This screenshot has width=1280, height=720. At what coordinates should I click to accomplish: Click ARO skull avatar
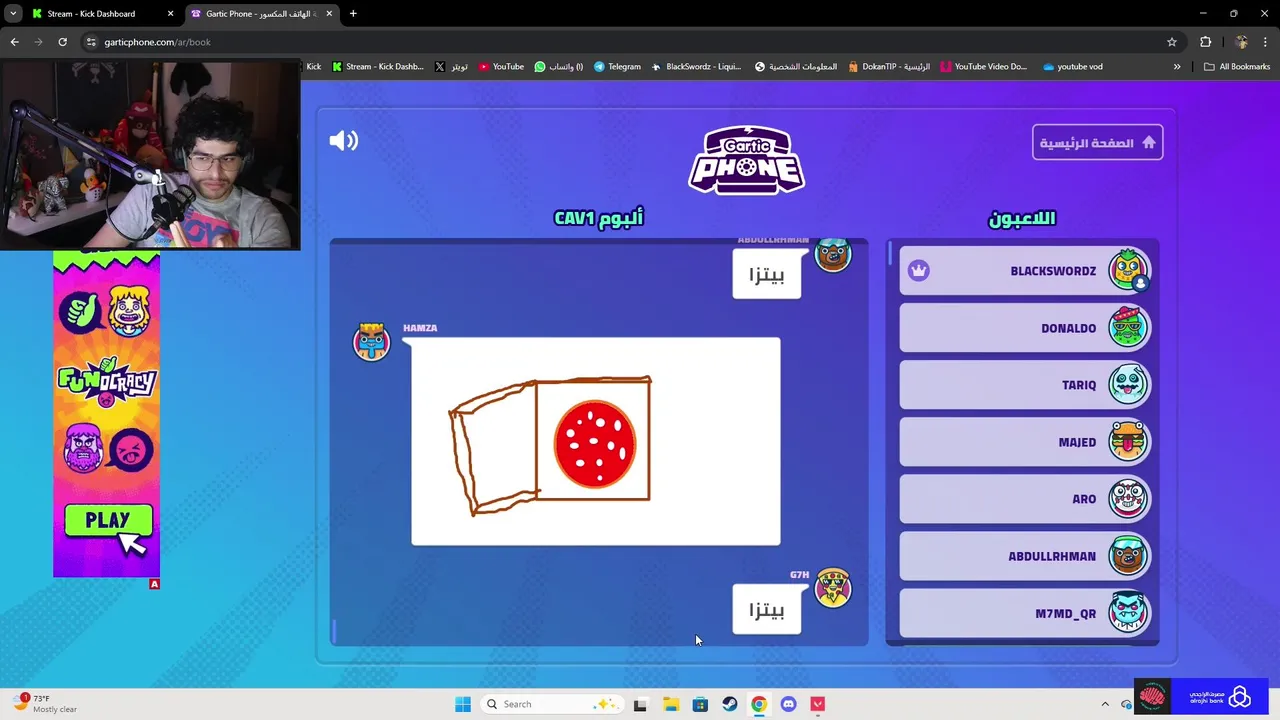pos(1128,499)
